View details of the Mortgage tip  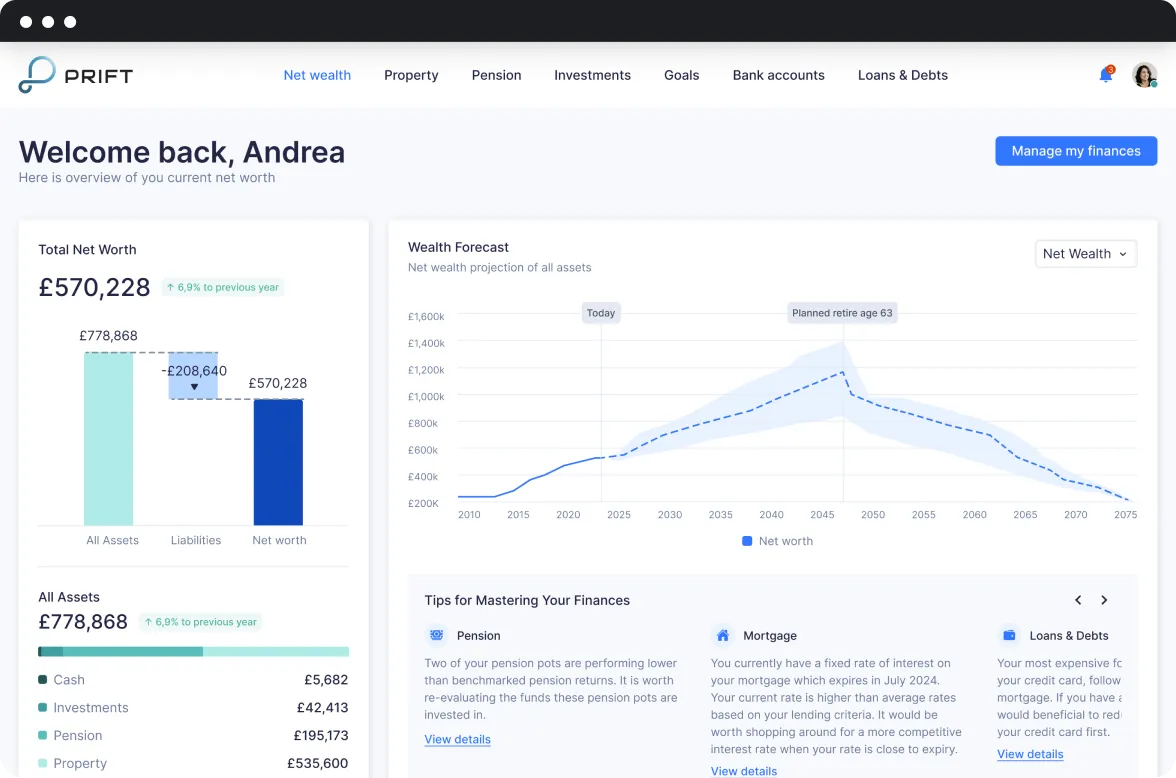click(x=744, y=770)
